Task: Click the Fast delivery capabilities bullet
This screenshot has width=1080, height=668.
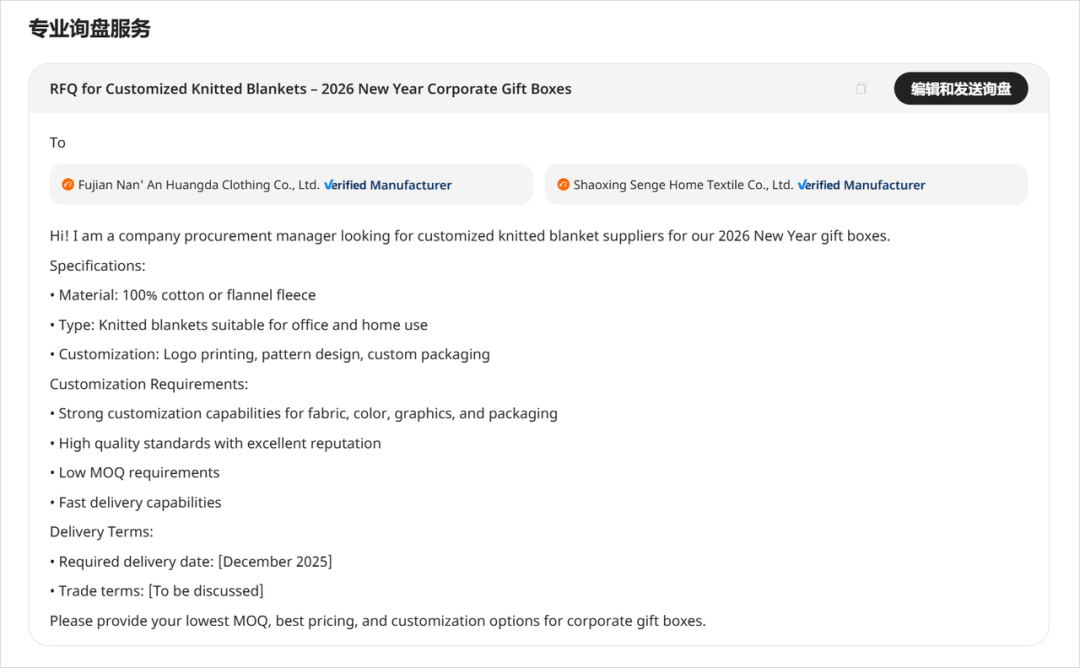Action: coord(140,502)
